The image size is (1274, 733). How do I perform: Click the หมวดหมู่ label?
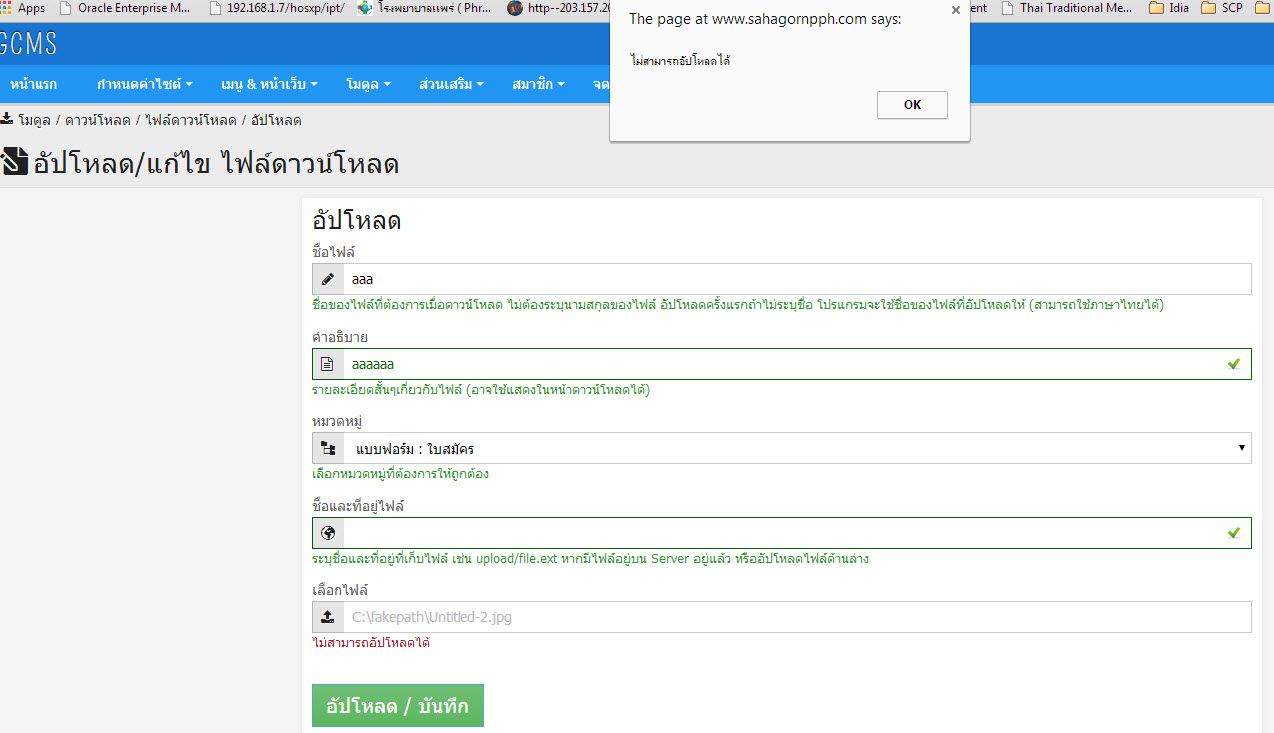337,421
